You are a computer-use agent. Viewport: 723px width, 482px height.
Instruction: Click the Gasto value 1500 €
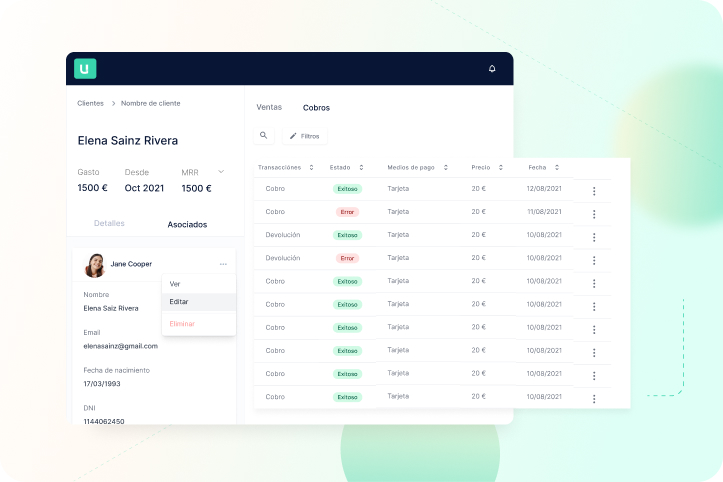[92, 188]
